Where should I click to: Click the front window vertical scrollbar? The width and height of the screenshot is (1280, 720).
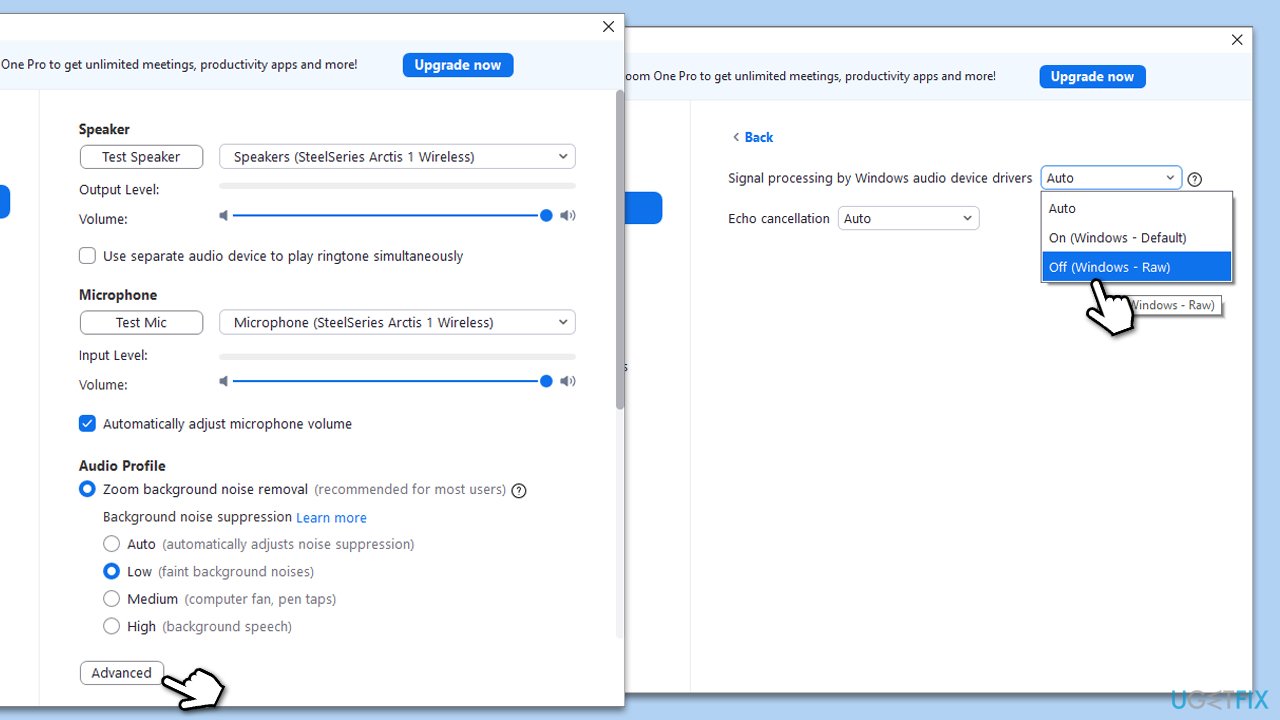pyautogui.click(x=620, y=250)
